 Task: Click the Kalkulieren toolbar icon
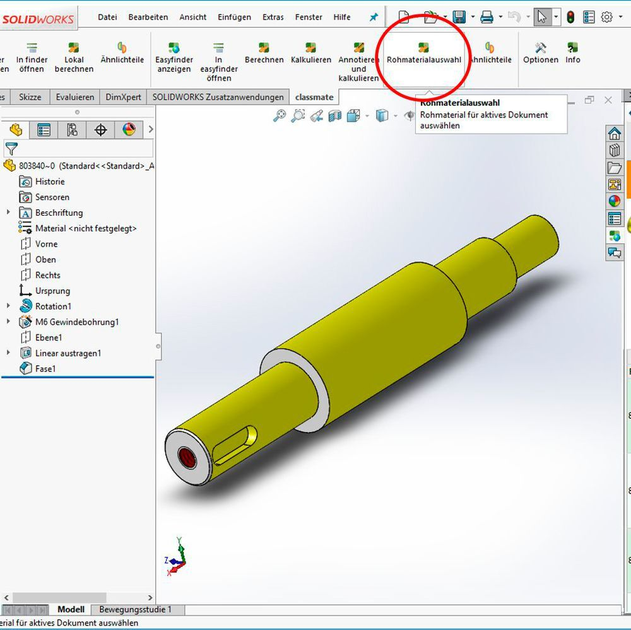[310, 53]
